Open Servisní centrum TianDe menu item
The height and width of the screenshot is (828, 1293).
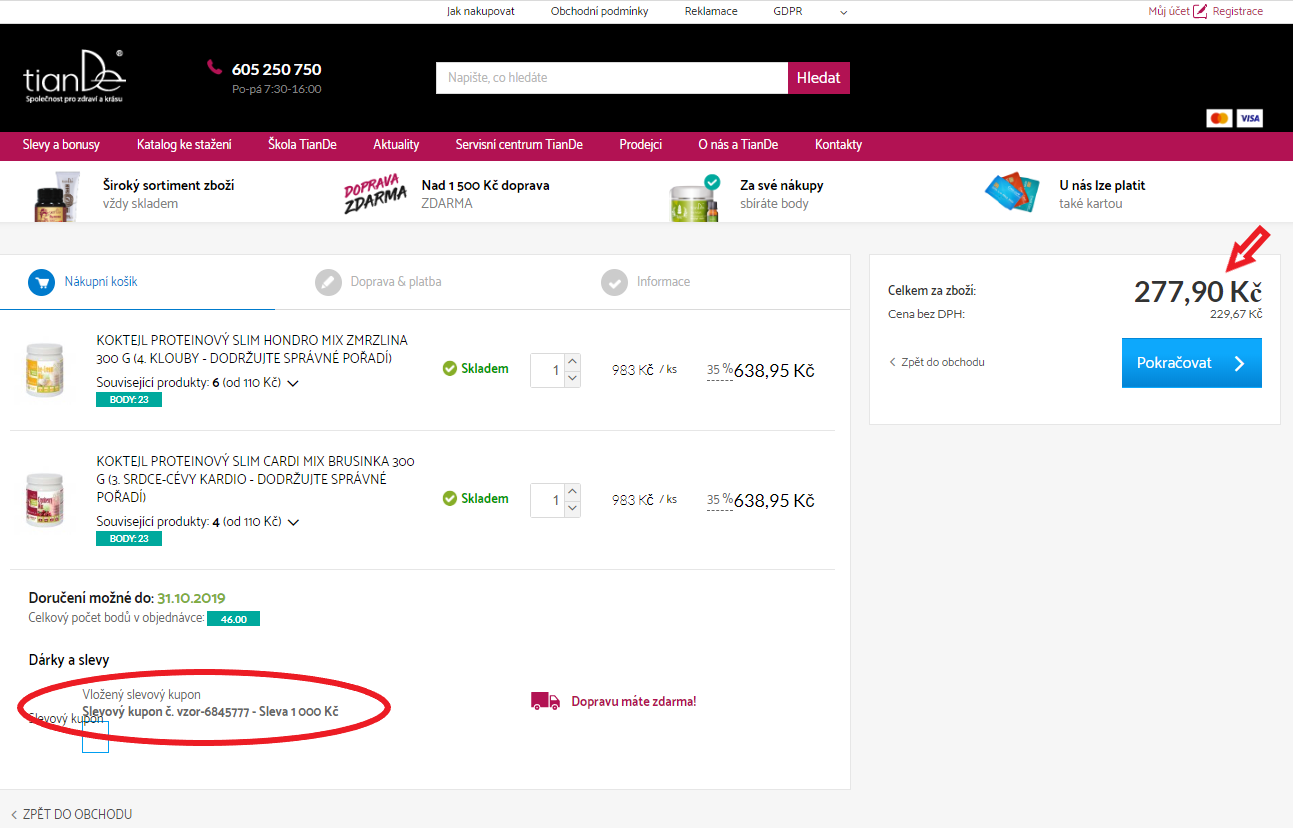(519, 145)
